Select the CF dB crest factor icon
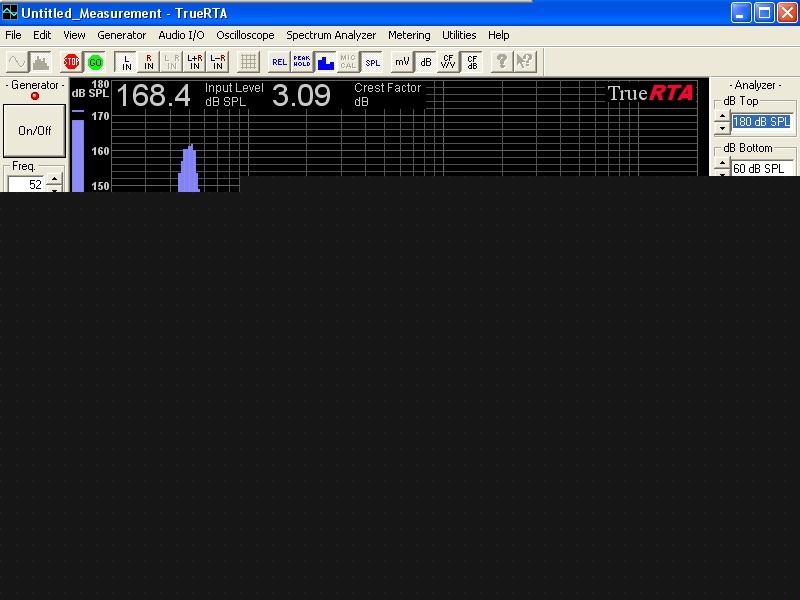This screenshot has width=800, height=600. (x=472, y=62)
